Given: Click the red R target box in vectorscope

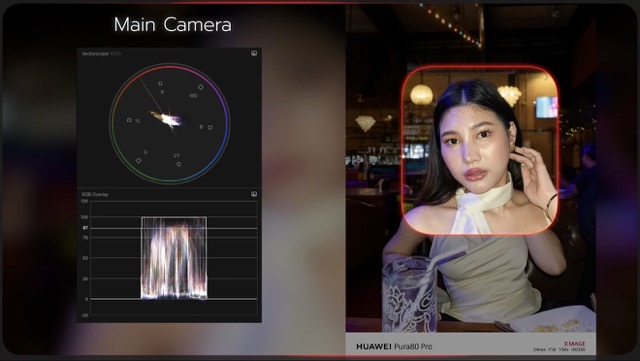Looking at the screenshot, I should (x=160, y=83).
